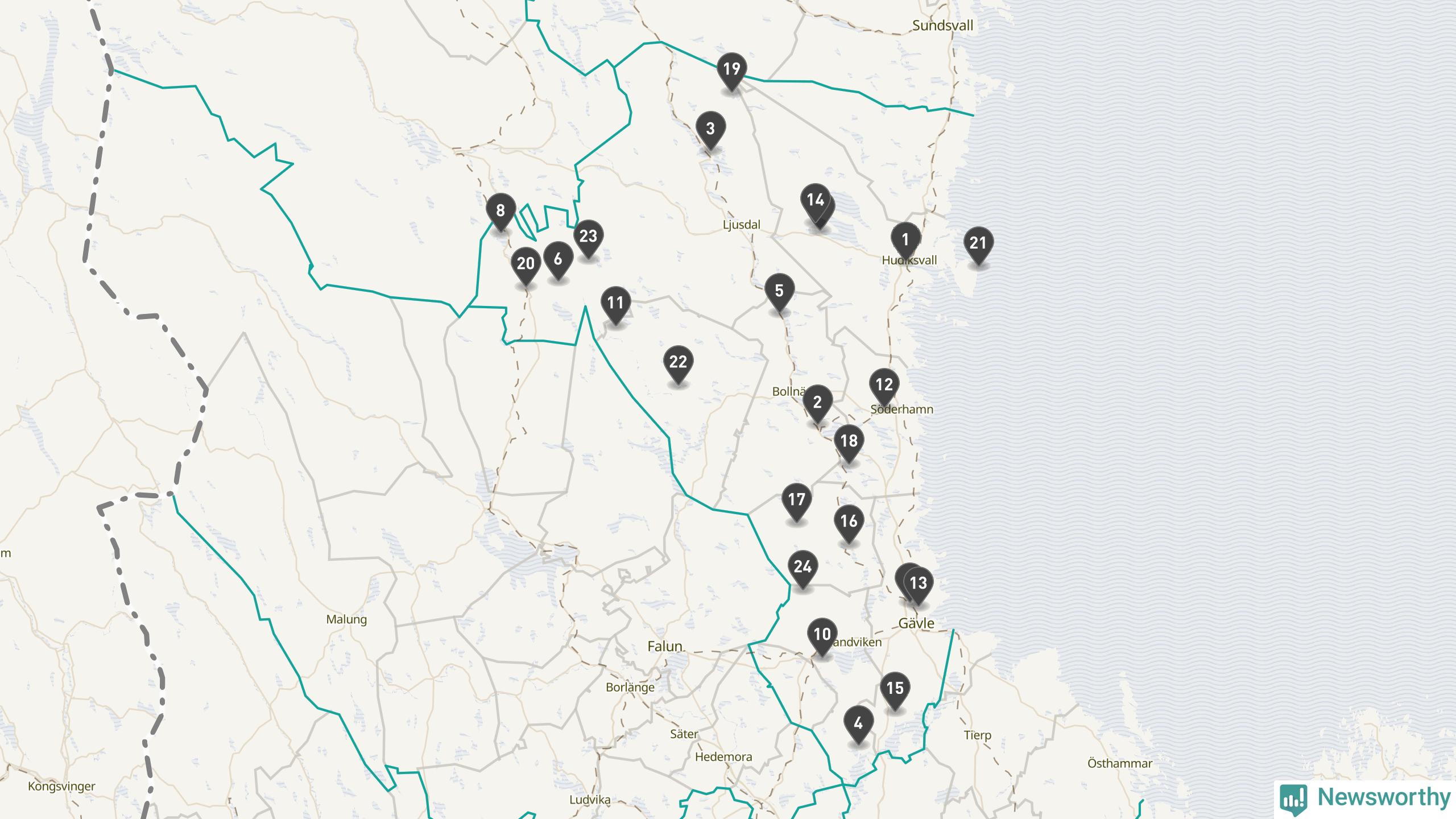Screen dimensions: 1456x819
Task: Click the Tierp town label
Action: point(978,735)
